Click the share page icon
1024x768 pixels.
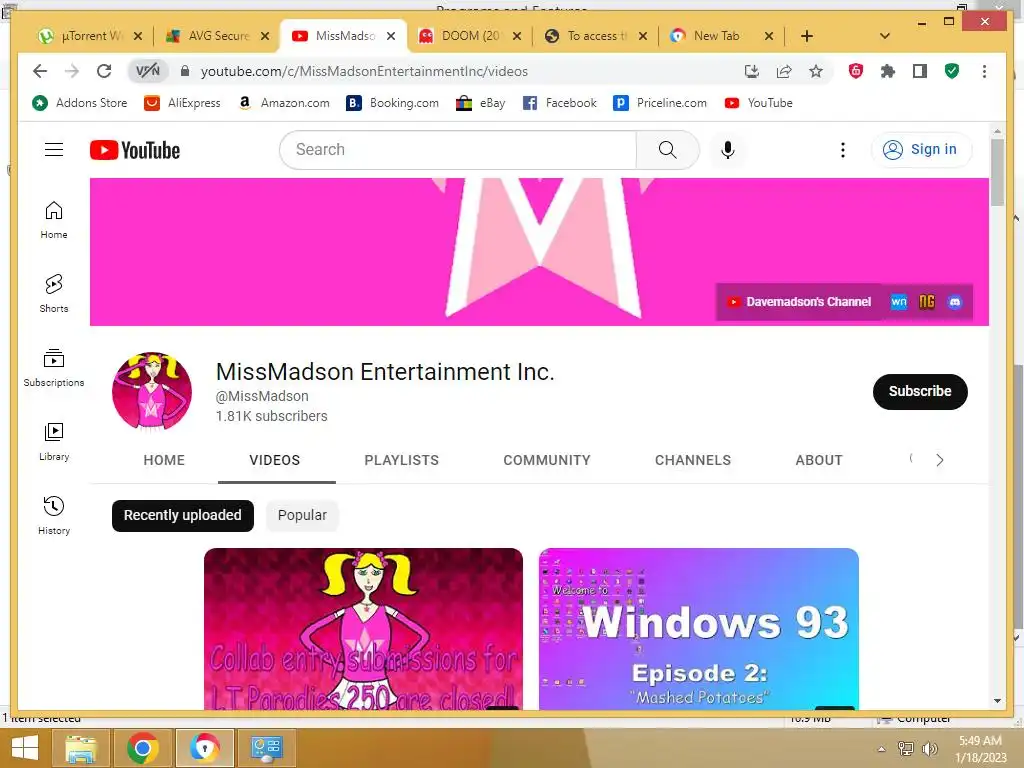coord(784,71)
